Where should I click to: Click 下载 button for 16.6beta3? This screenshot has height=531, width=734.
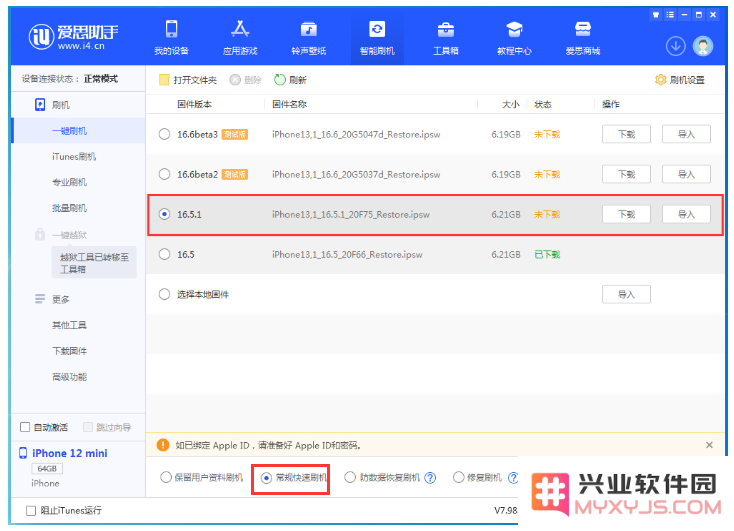tap(626, 134)
